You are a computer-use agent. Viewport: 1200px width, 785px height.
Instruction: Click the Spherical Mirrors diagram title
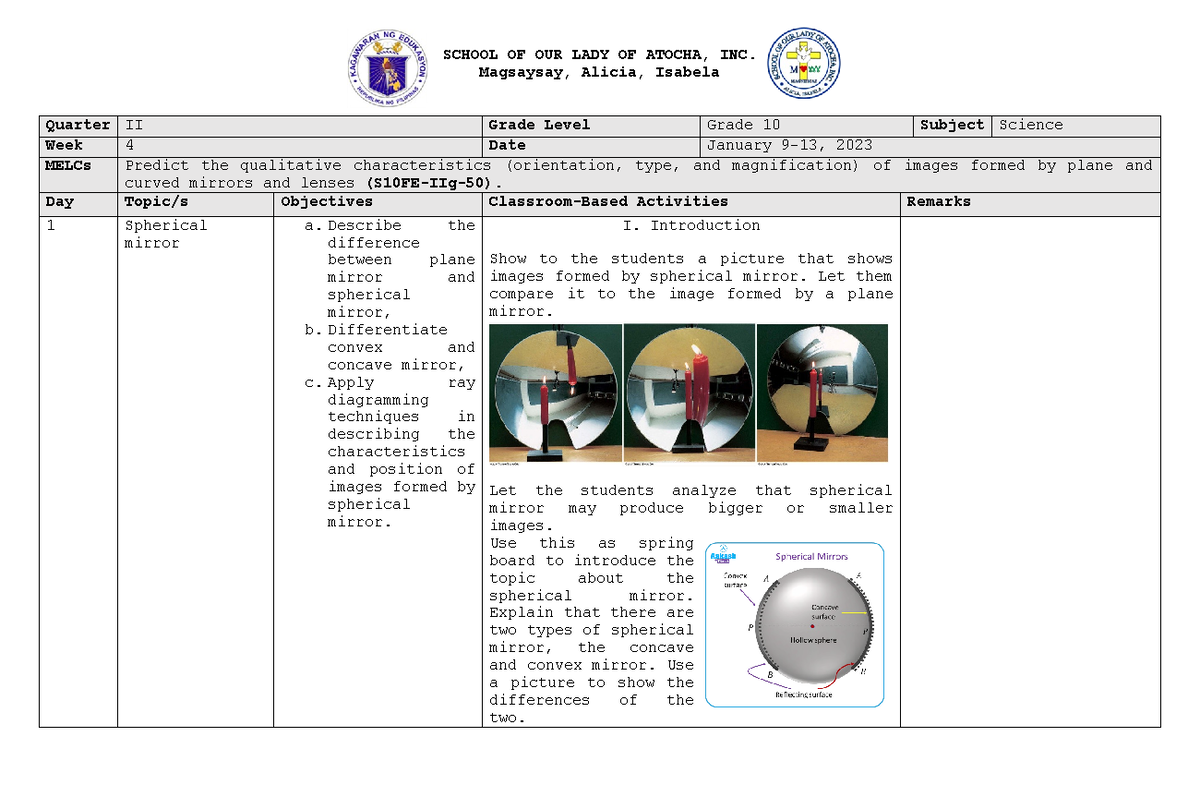[x=812, y=557]
